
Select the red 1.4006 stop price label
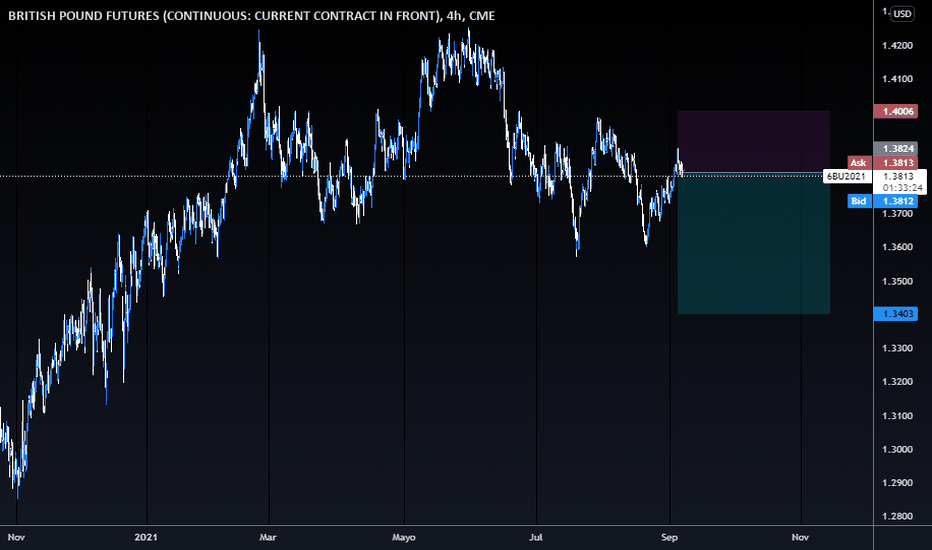click(896, 111)
